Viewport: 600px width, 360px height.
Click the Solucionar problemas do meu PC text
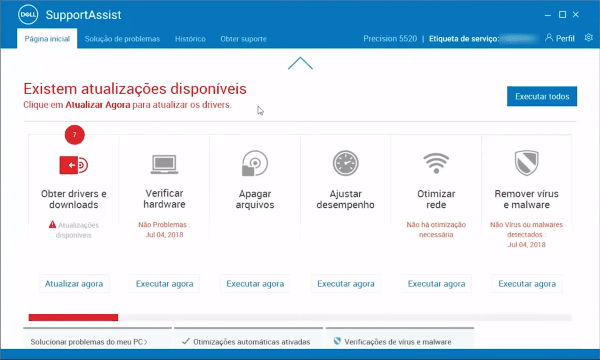coord(86,342)
